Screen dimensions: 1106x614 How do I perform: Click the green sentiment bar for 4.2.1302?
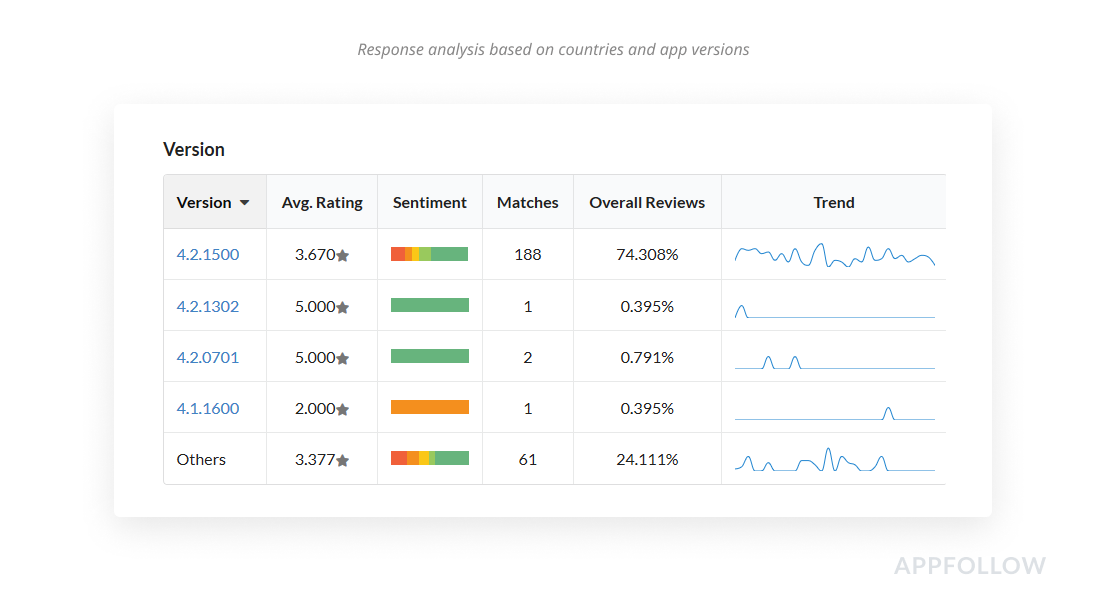coord(430,305)
